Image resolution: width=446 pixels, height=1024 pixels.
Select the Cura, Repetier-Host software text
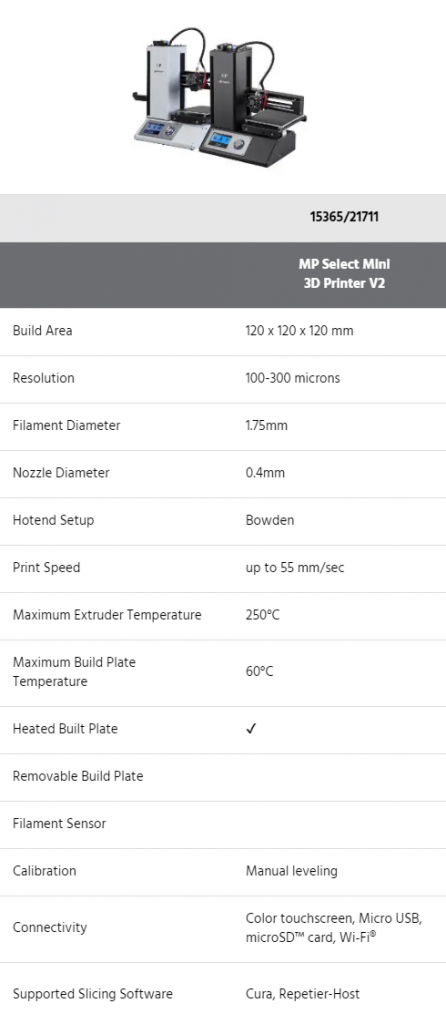[302, 994]
